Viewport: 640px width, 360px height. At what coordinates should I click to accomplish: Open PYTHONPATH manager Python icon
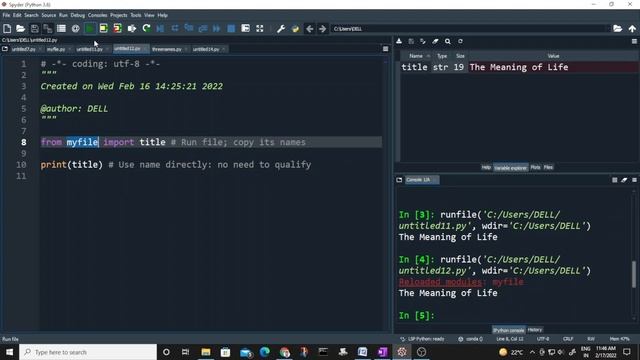click(295, 29)
